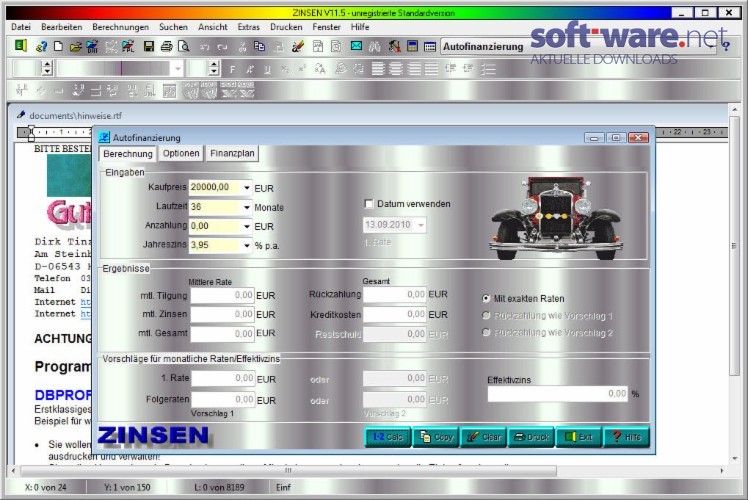This screenshot has height=500, width=748.
Task: Click the Laufzeit field showing 36
Action: [x=215, y=207]
